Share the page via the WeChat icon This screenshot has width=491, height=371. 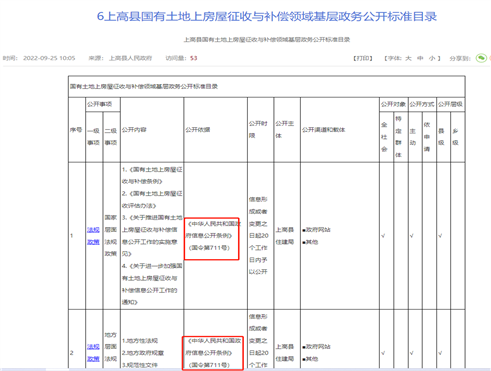[481, 58]
